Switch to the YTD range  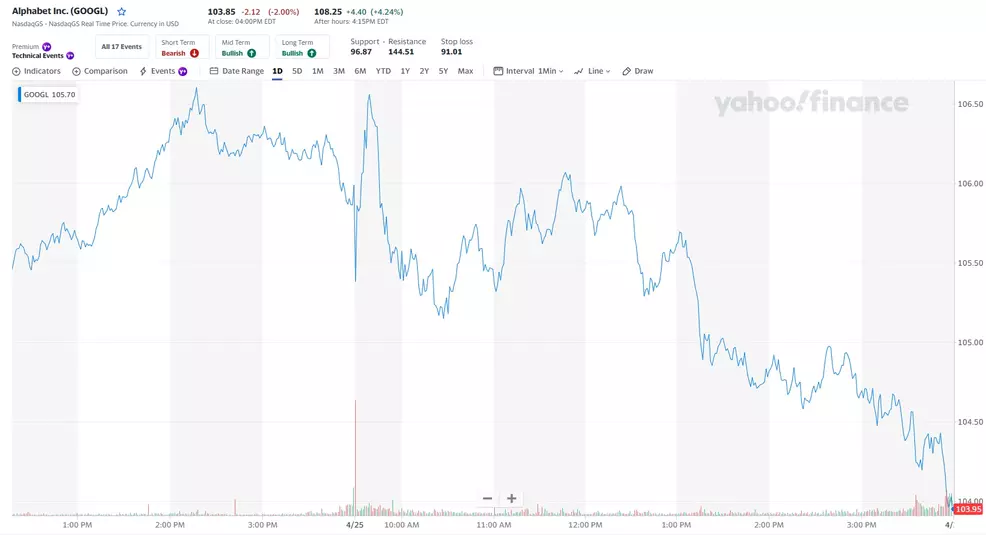pyautogui.click(x=383, y=71)
